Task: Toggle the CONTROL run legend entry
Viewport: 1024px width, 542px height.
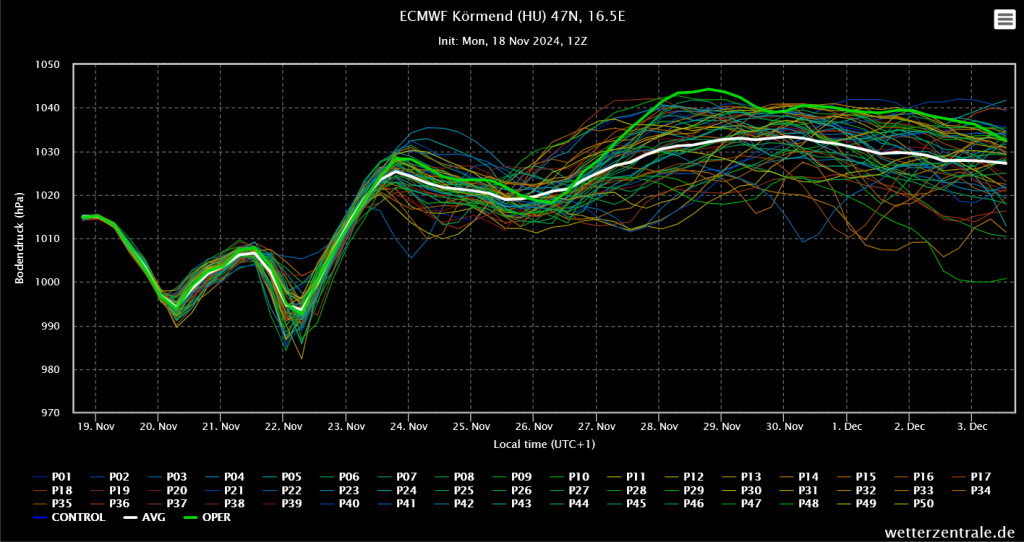Action: pos(77,518)
